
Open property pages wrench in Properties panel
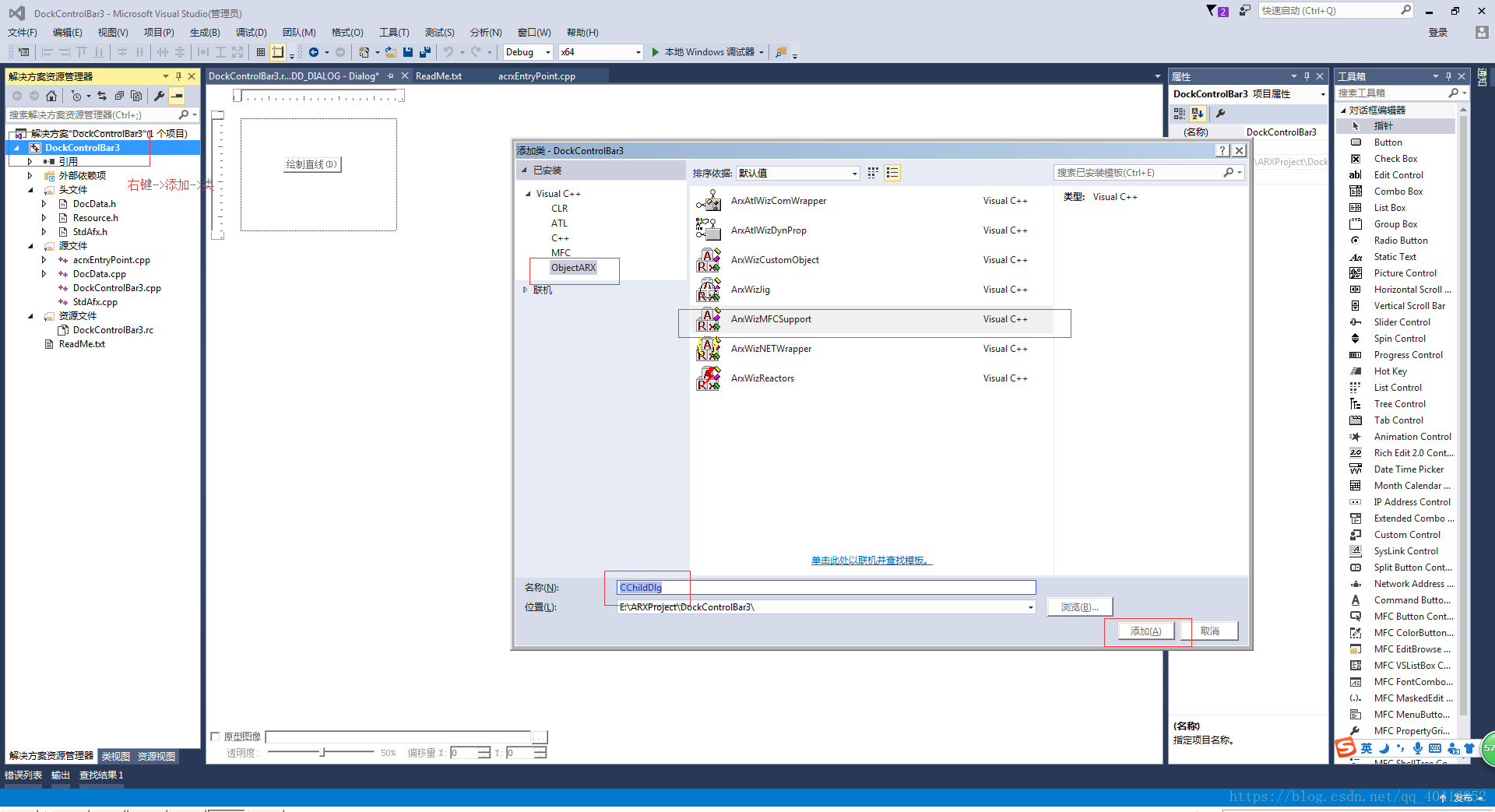[x=1220, y=114]
